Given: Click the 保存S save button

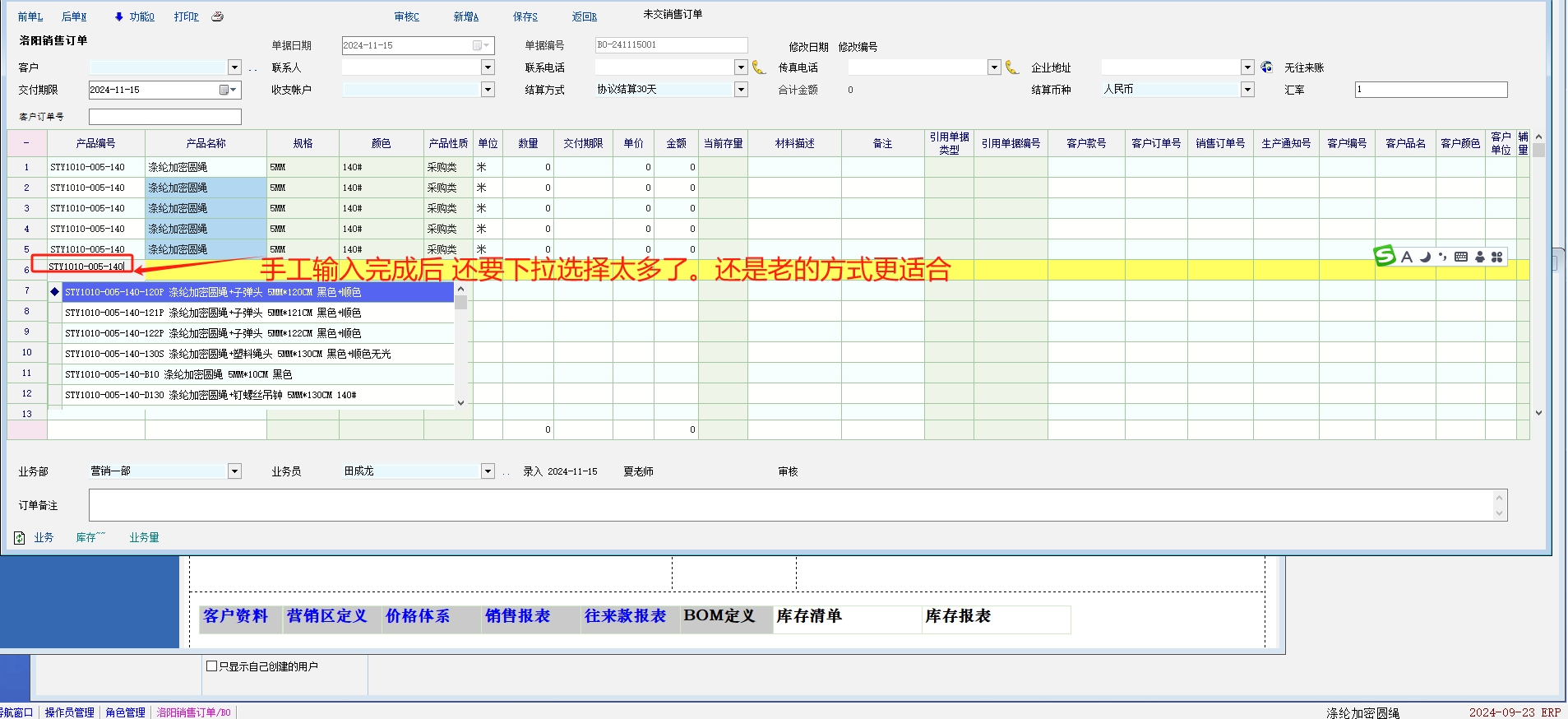Looking at the screenshot, I should click(x=525, y=16).
